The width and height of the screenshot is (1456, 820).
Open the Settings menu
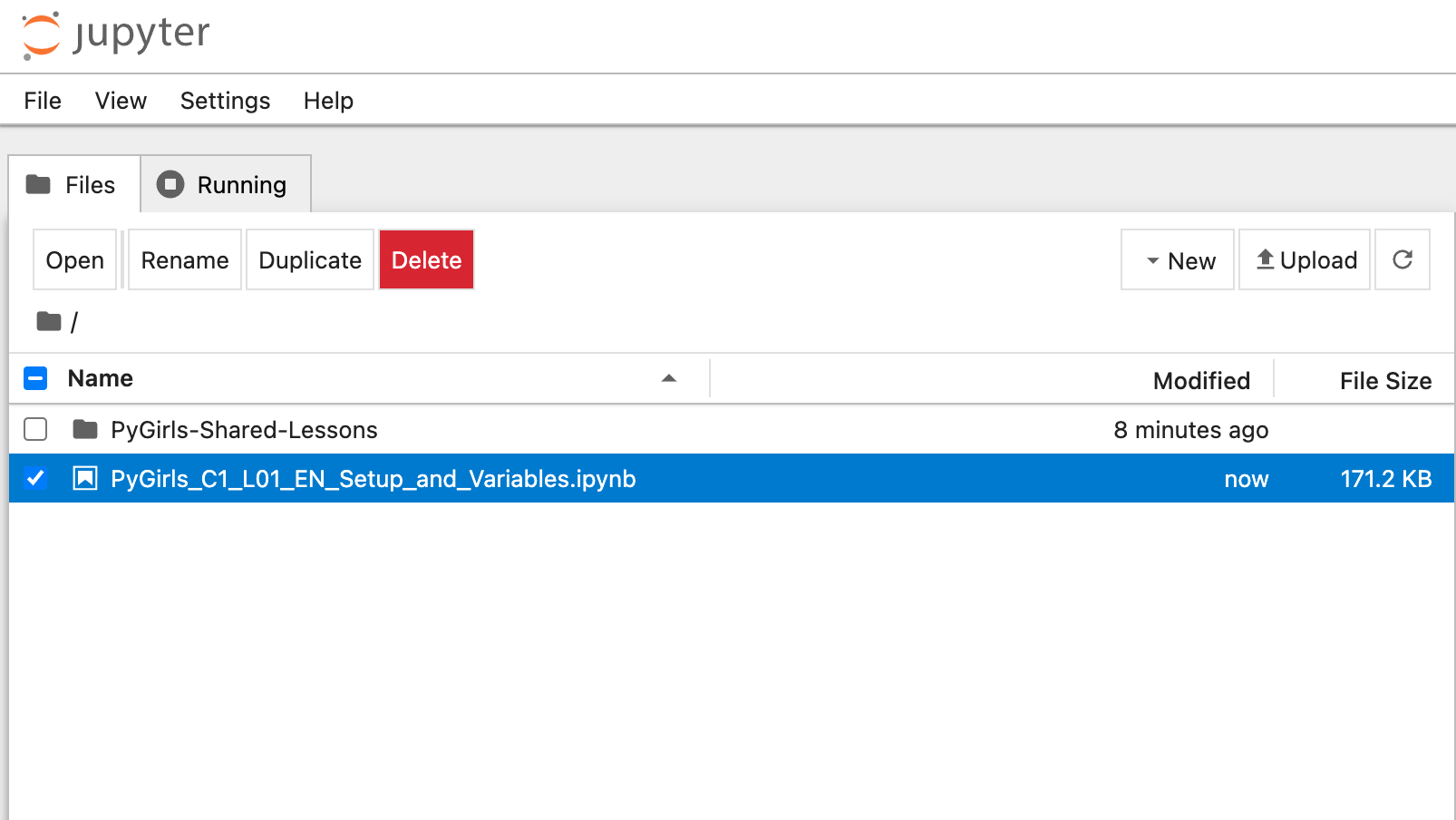point(225,101)
